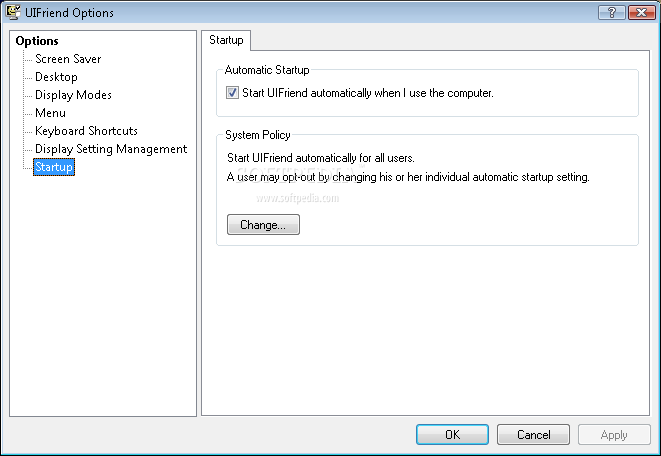Image resolution: width=661 pixels, height=456 pixels.
Task: Click the 'A user may opt-out' policy text
Action: [408, 177]
